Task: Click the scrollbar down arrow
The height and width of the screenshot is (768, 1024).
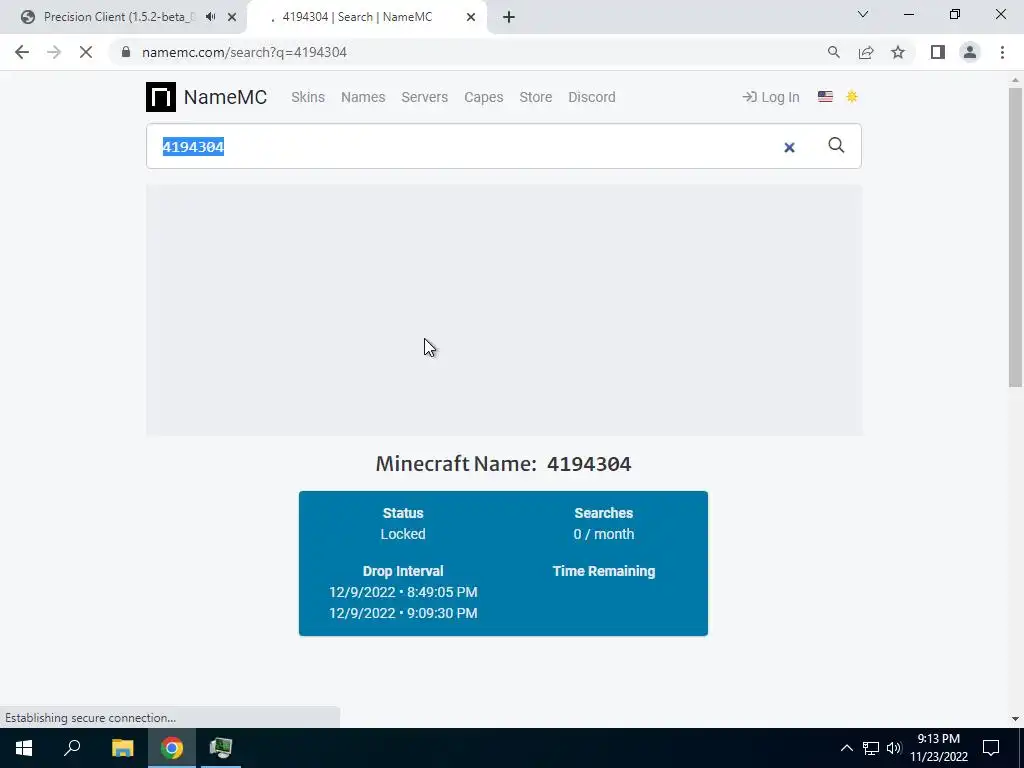Action: coord(1015,719)
